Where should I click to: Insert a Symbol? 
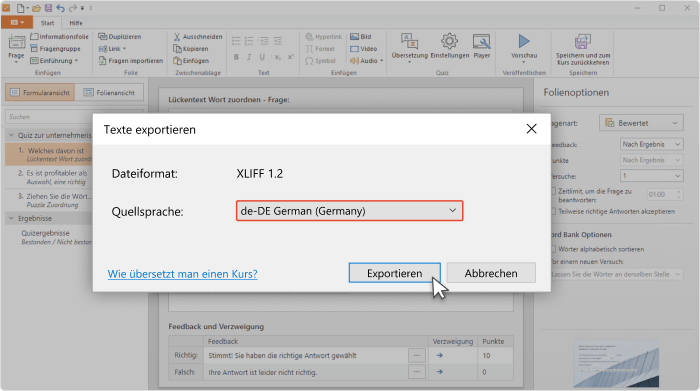tap(320, 61)
